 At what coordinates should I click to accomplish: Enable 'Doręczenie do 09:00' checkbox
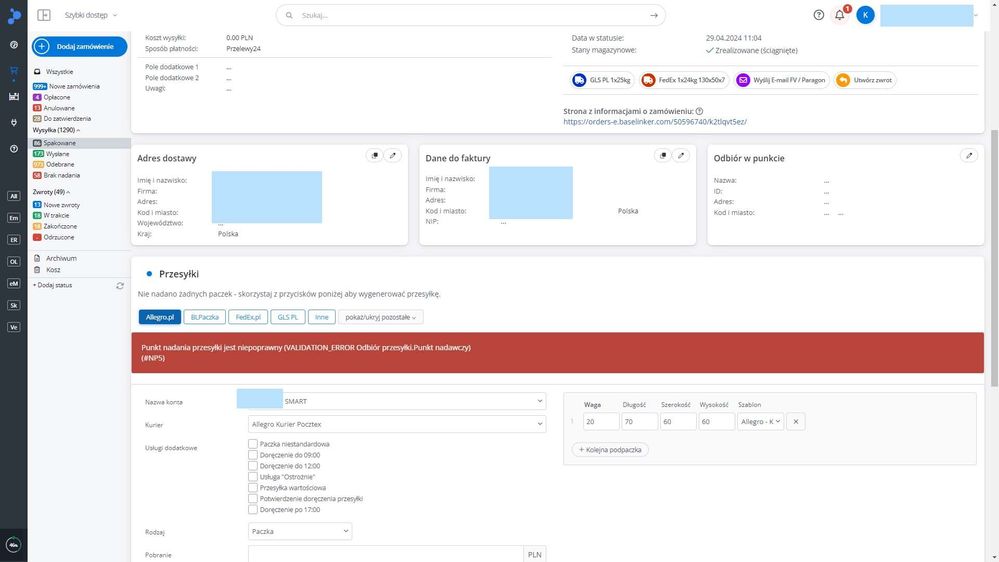coord(253,455)
